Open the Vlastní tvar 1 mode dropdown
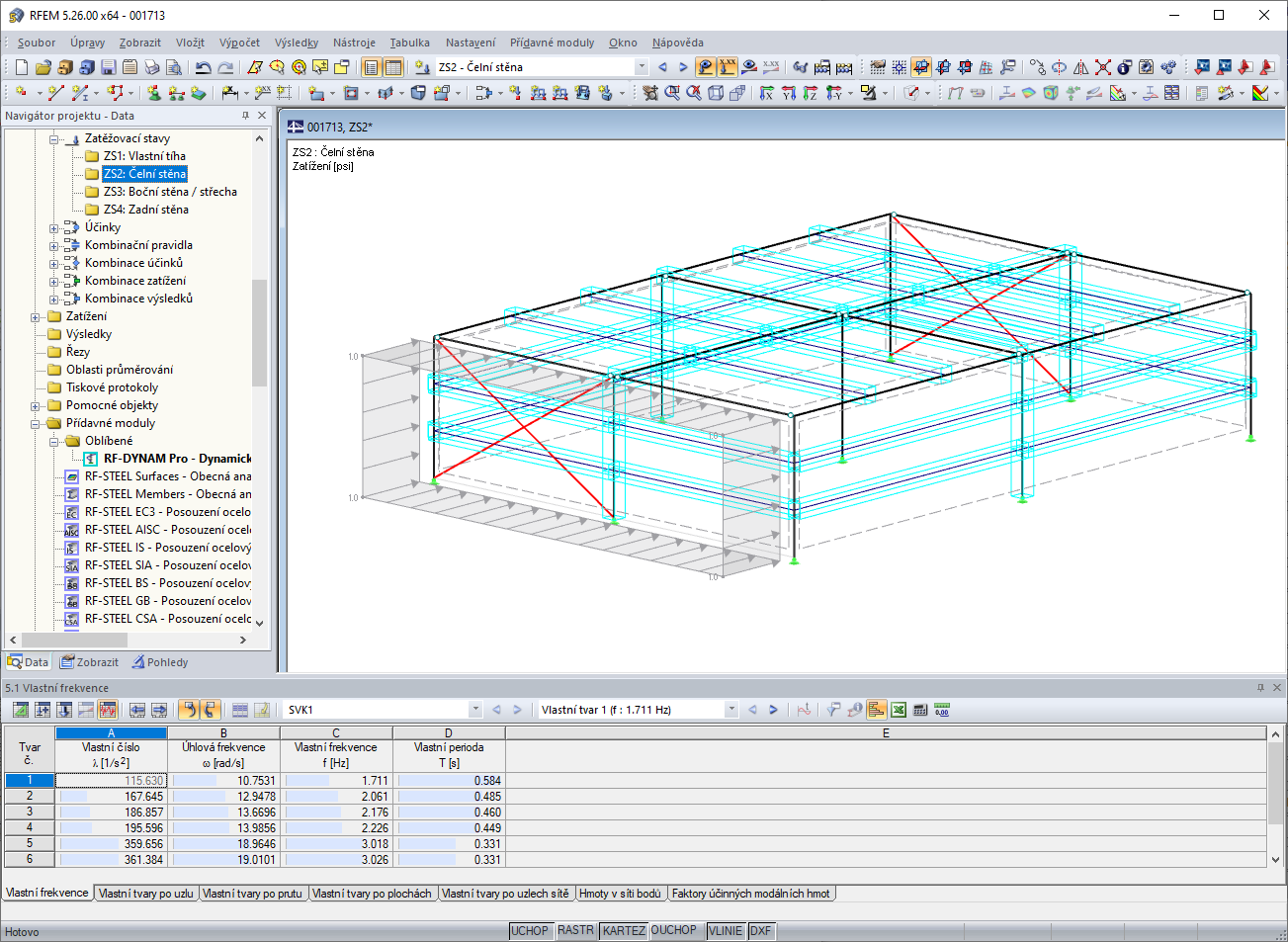 (731, 710)
